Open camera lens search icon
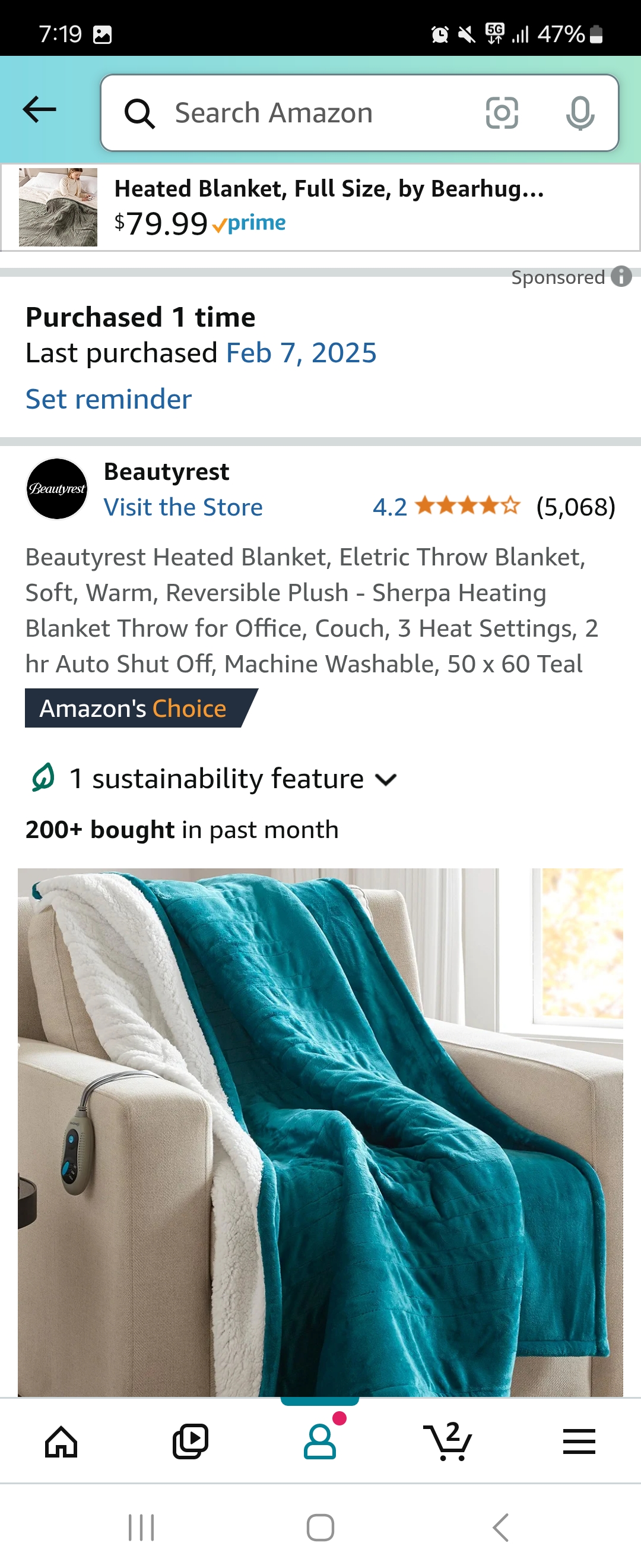The image size is (641, 1568). (502, 113)
